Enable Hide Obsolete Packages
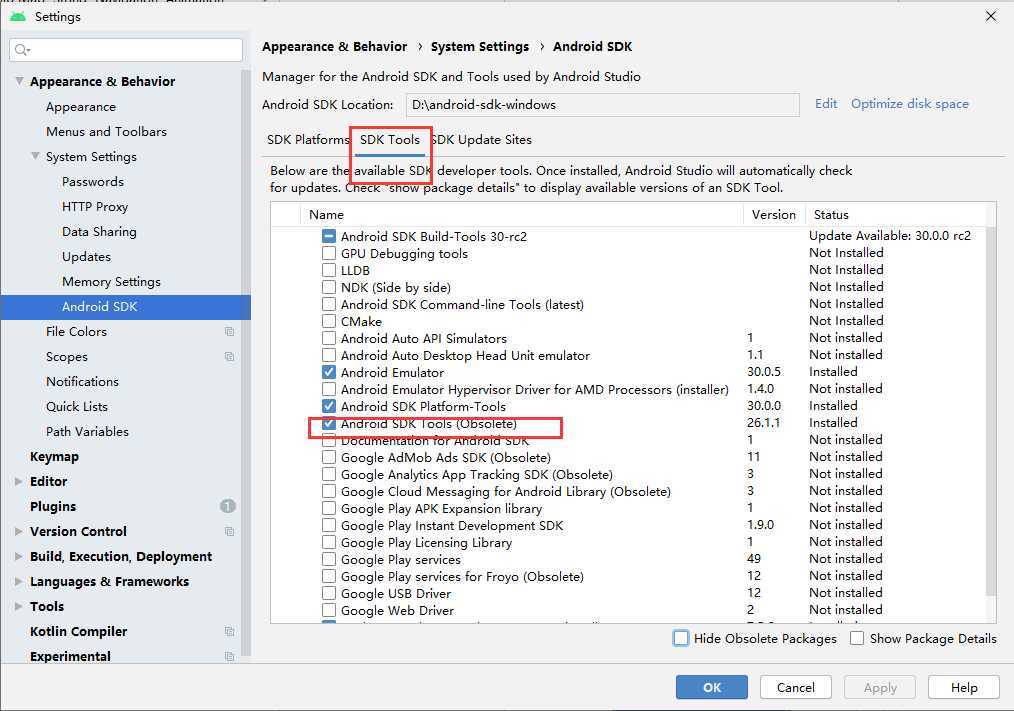1014x711 pixels. (x=681, y=639)
